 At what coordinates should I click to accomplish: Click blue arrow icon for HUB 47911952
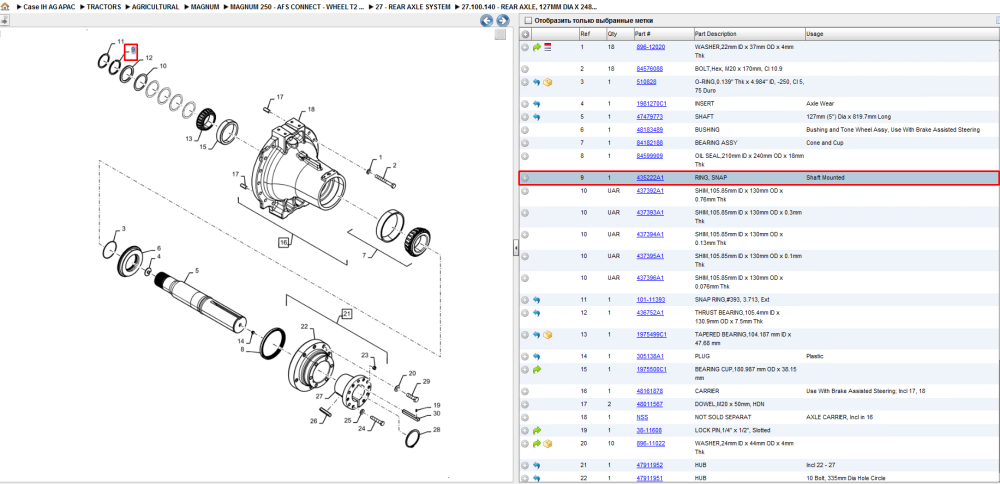tap(537, 466)
